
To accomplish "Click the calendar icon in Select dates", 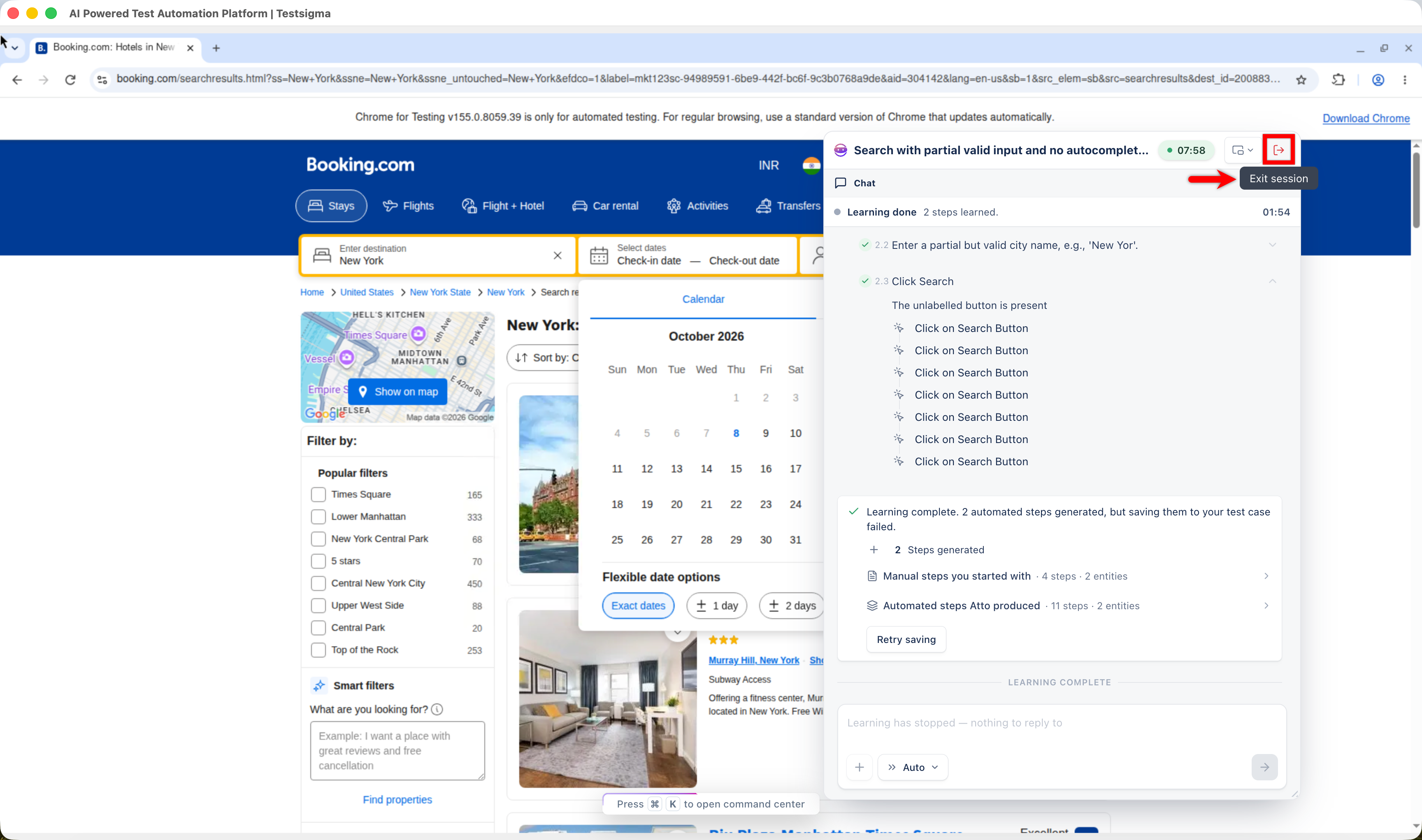I will coord(599,255).
